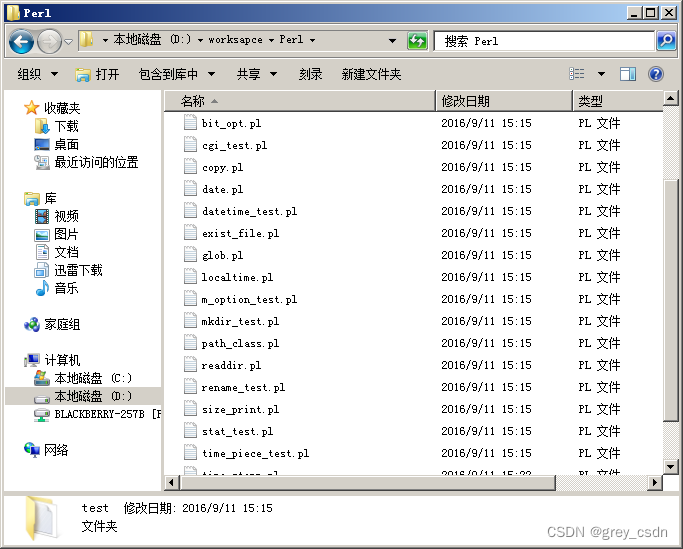Click 新建文件夹 button
This screenshot has height=549, width=683.
[x=371, y=74]
